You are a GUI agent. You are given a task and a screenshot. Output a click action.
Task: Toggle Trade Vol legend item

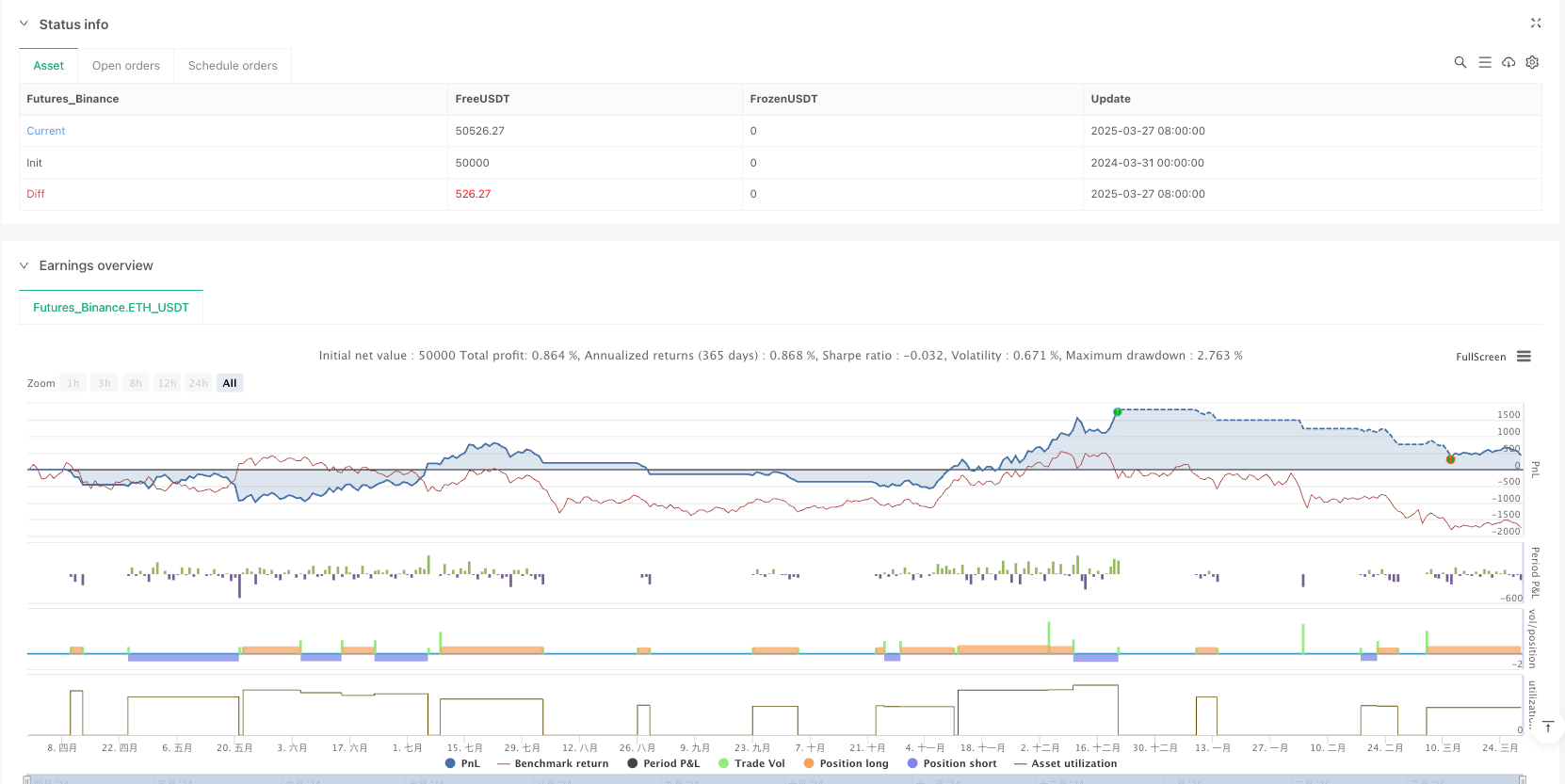[751, 763]
